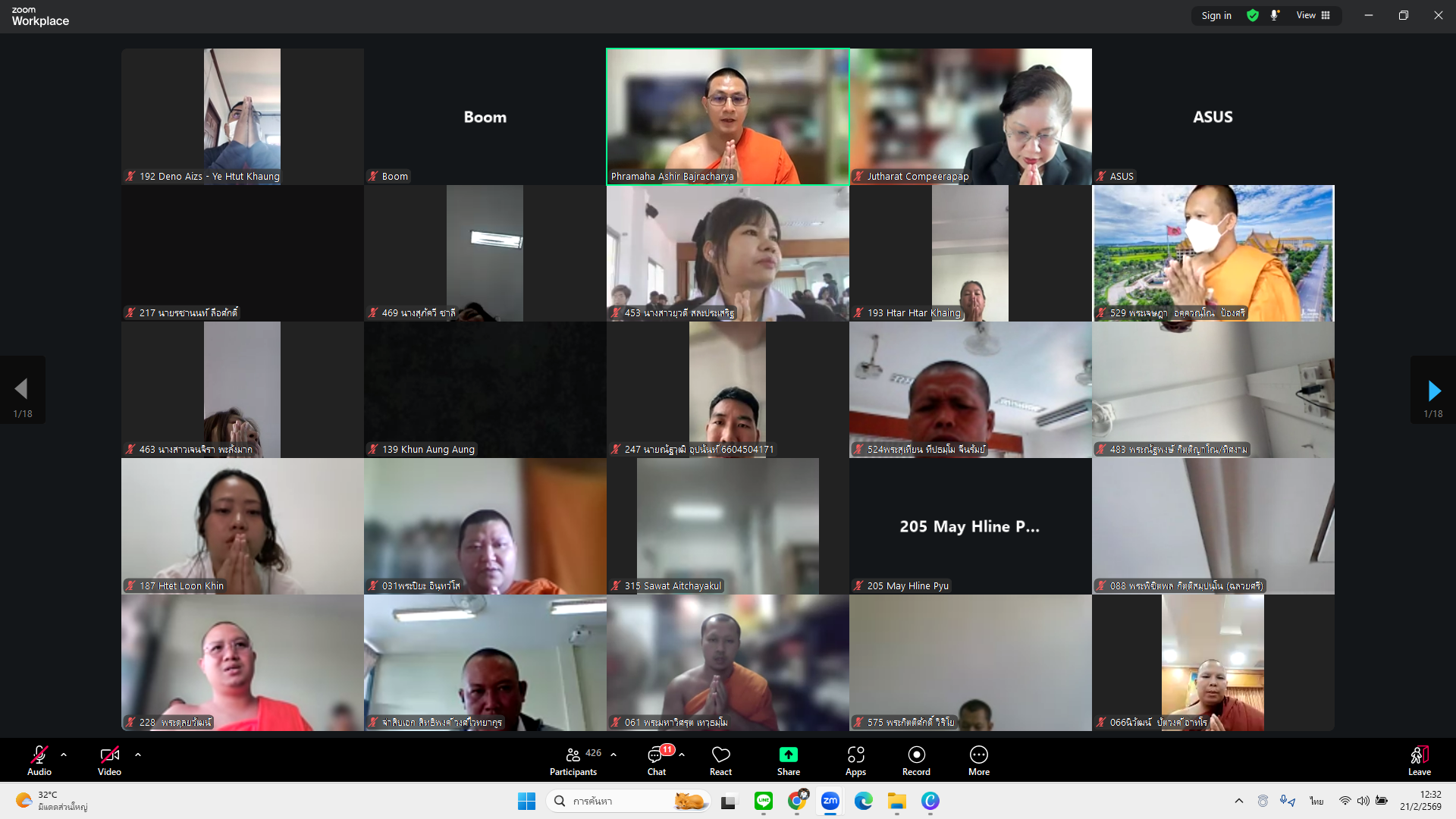Image resolution: width=1456 pixels, height=819 pixels.
Task: Open the More options icon
Action: tap(978, 755)
